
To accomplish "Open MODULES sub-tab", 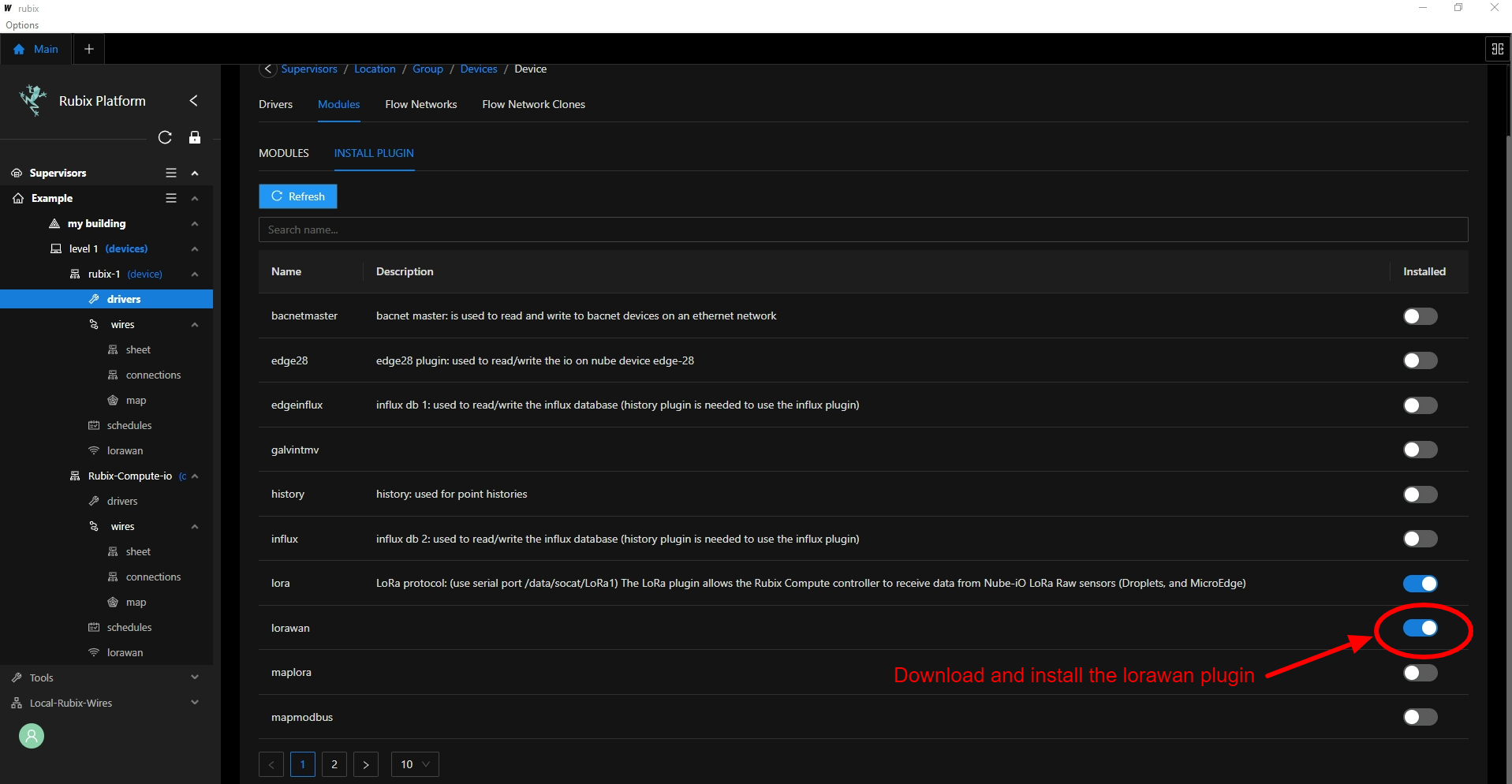I will click(284, 153).
